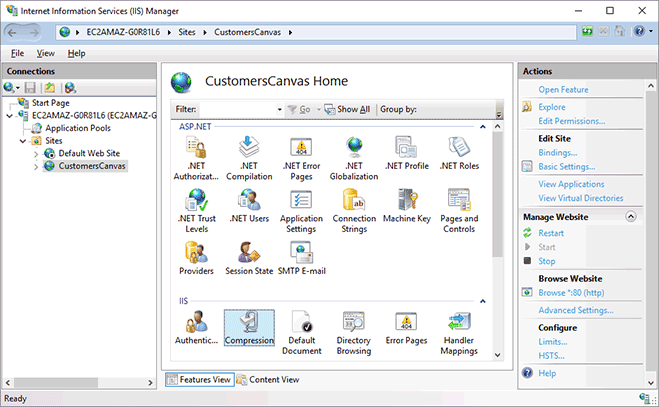Open Basic Settings link
The image size is (659, 407).
point(567,166)
